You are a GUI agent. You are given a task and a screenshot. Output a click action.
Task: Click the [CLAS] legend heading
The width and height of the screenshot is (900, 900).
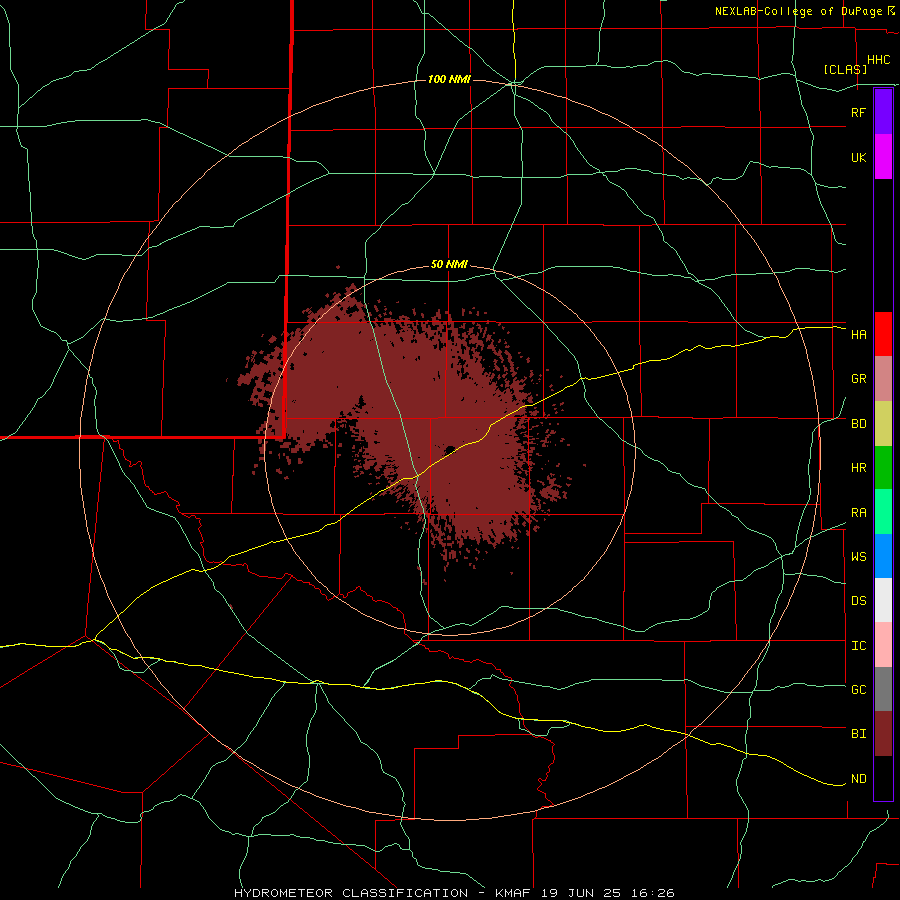pos(845,69)
